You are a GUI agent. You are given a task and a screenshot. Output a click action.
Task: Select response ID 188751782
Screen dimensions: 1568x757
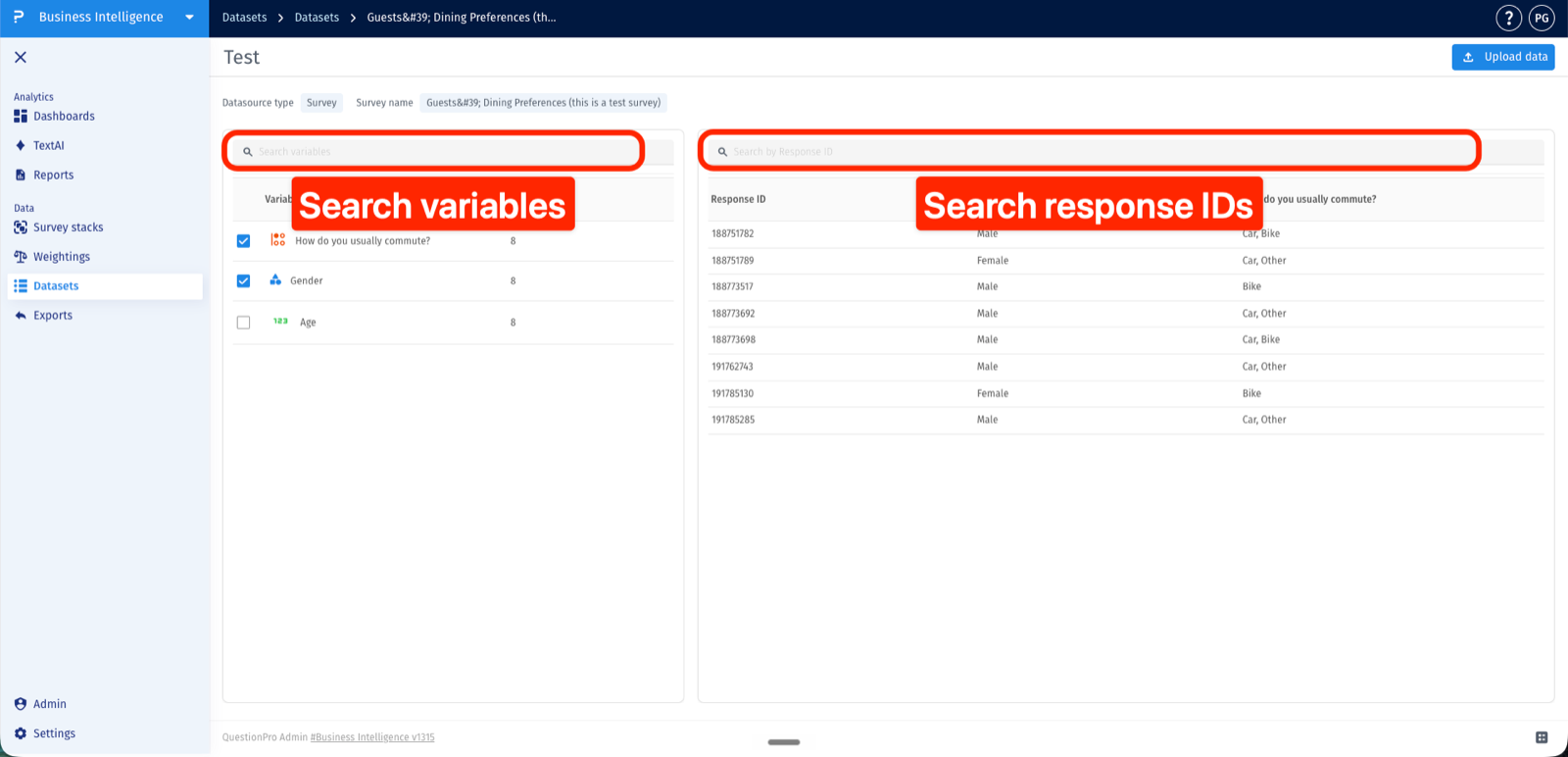(733, 233)
